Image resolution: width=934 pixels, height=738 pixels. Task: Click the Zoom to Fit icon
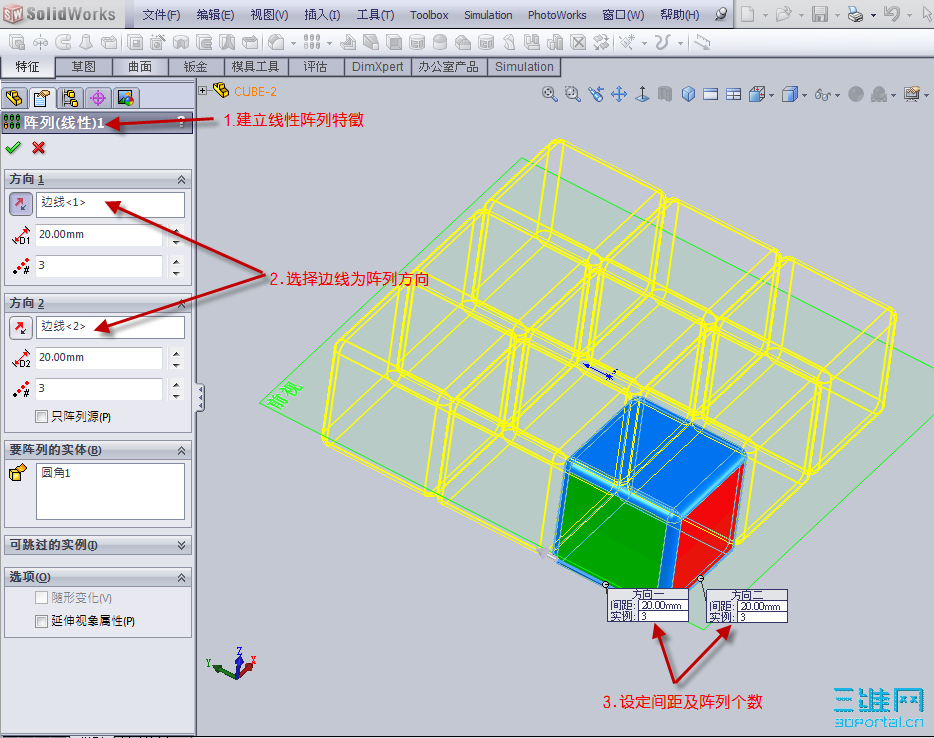pos(549,94)
